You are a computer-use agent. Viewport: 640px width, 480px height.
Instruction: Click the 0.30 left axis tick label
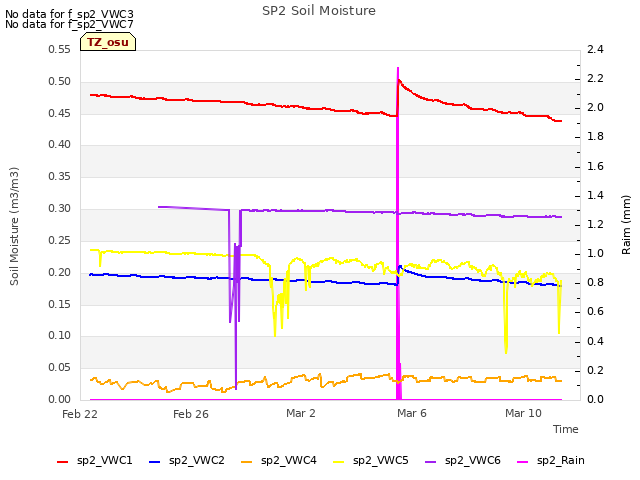[x=60, y=209]
